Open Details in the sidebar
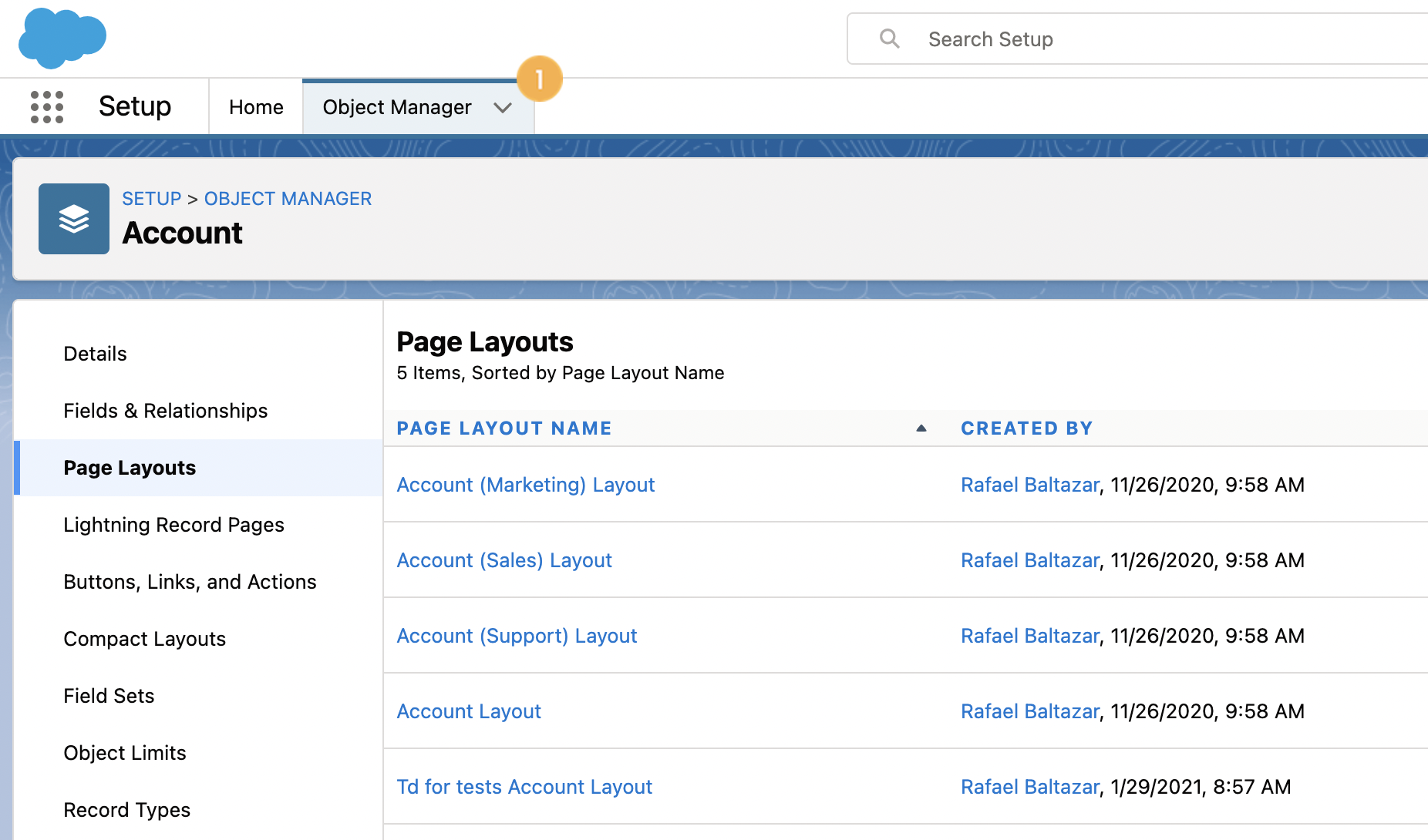The image size is (1428, 840). pos(95,354)
